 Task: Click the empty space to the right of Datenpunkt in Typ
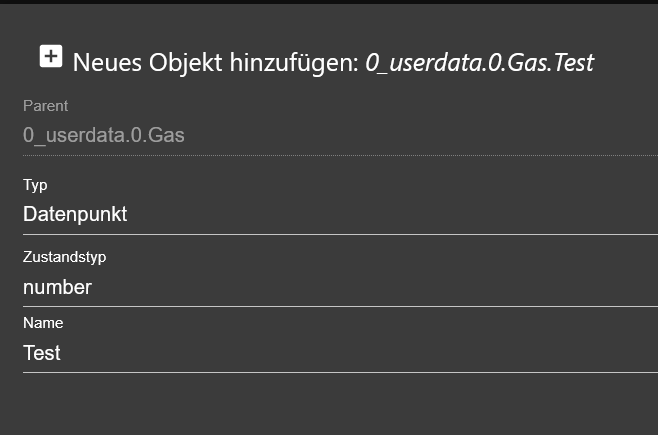392,214
